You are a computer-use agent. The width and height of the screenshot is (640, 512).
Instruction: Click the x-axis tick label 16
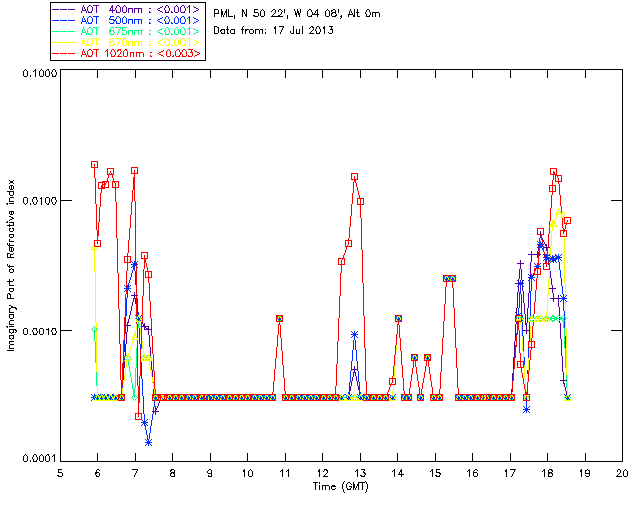tap(473, 473)
